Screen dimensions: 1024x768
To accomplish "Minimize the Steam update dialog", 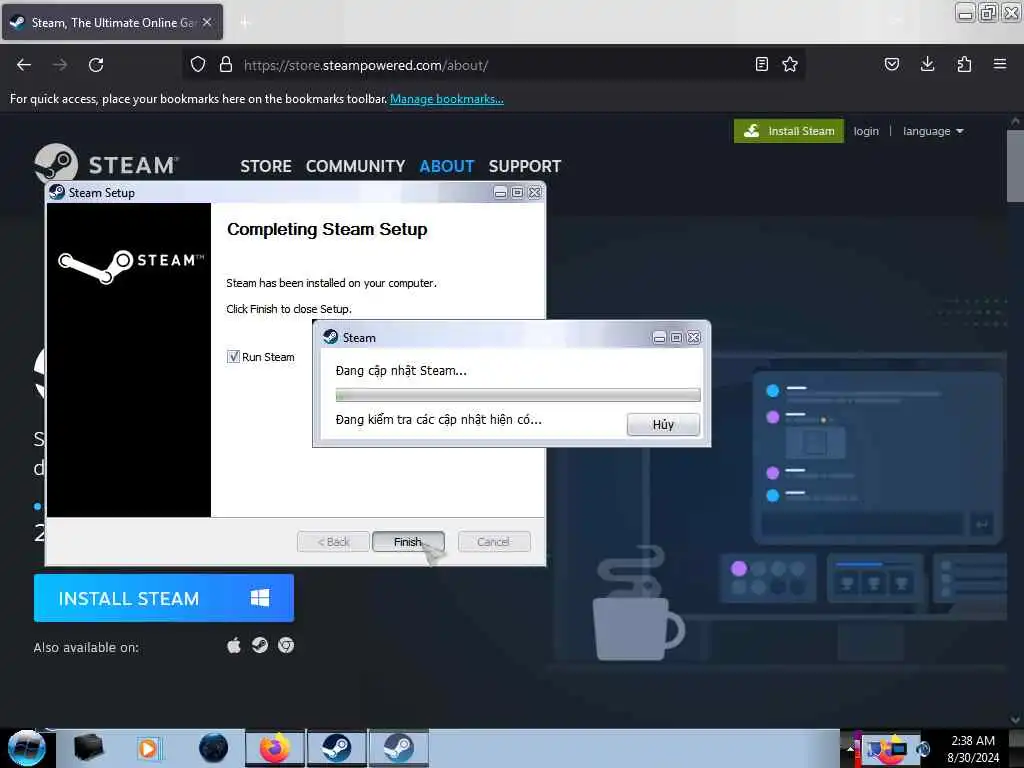I will (x=660, y=338).
